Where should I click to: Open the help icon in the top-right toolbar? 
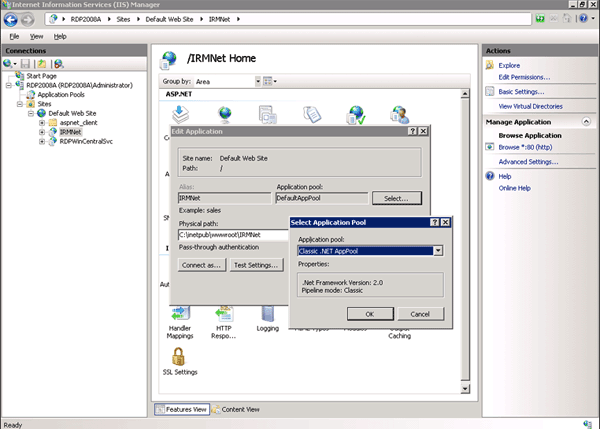tap(583, 18)
